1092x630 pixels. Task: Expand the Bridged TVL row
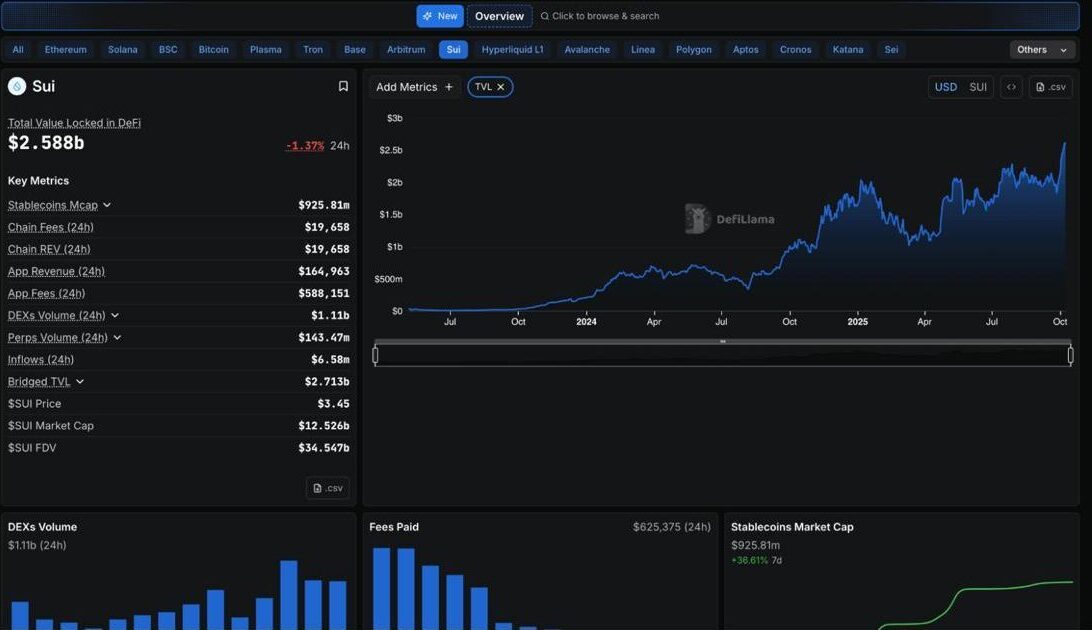coord(80,381)
